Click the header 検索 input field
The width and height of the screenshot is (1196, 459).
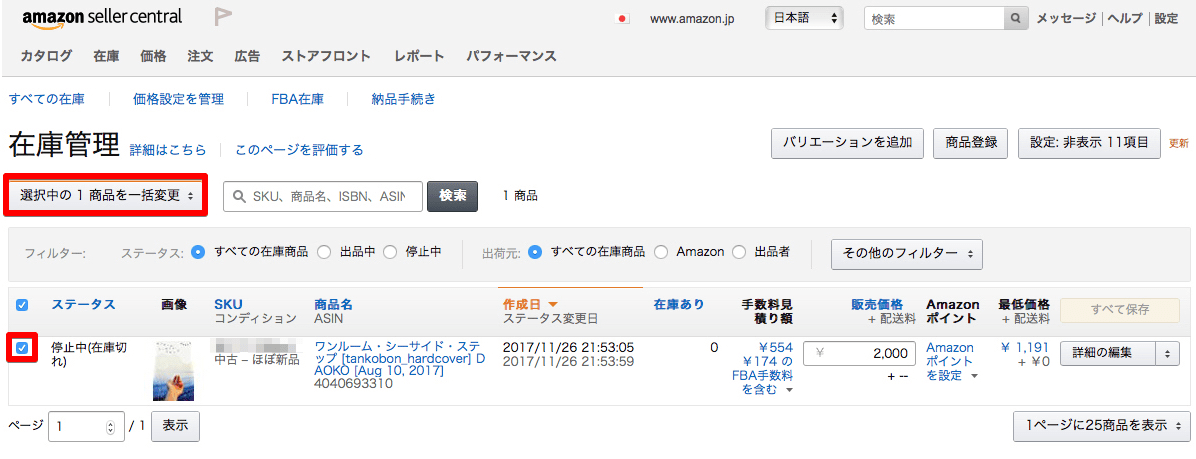[x=934, y=19]
